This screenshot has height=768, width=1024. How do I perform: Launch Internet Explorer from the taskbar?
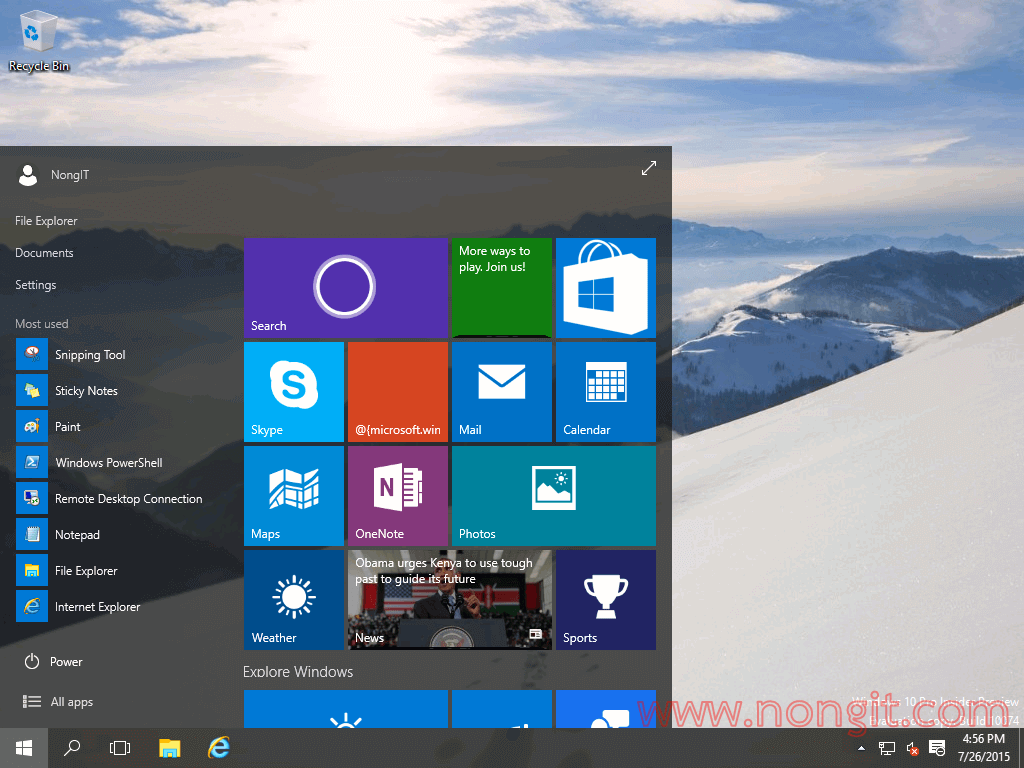coord(219,748)
